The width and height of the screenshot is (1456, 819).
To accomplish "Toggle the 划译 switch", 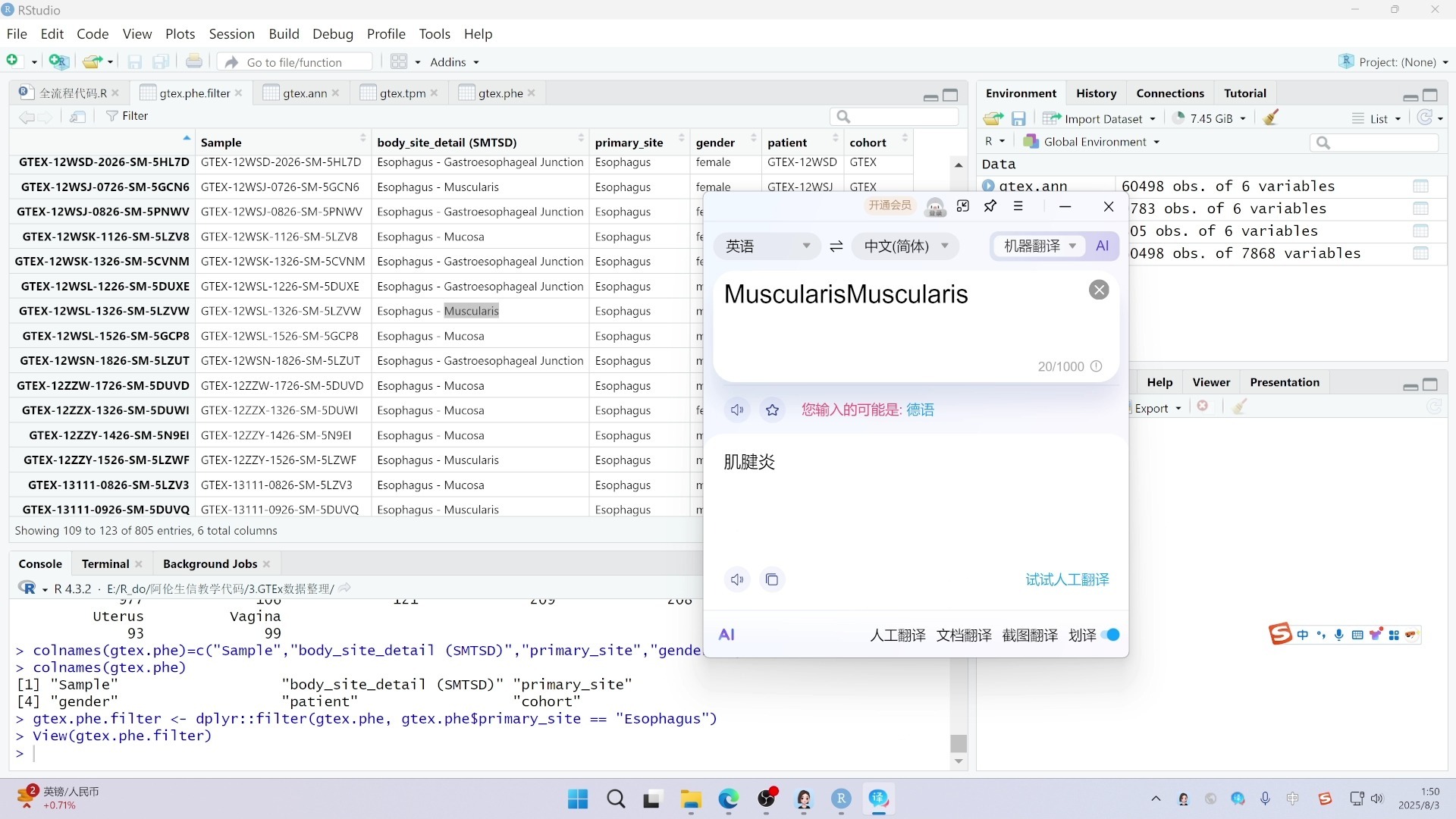I will coord(1110,635).
